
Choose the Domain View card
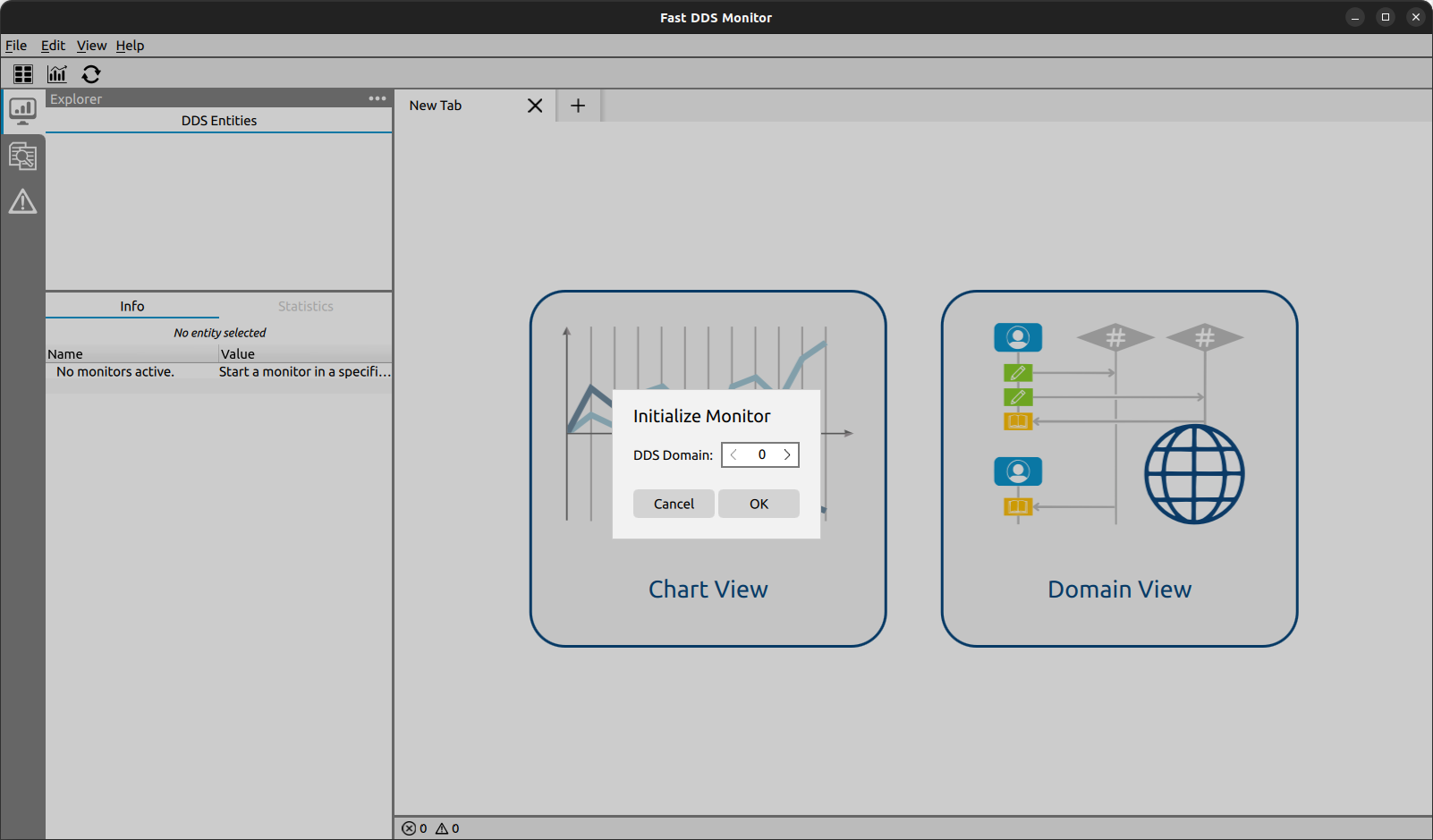[1119, 468]
